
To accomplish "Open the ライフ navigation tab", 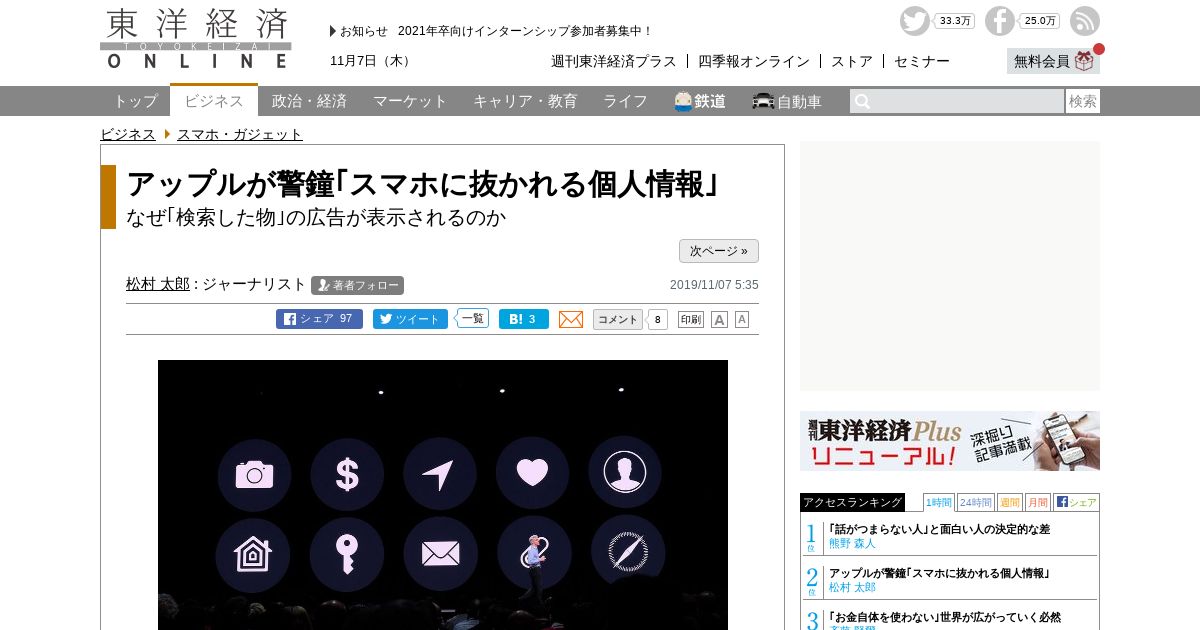I will (x=625, y=101).
